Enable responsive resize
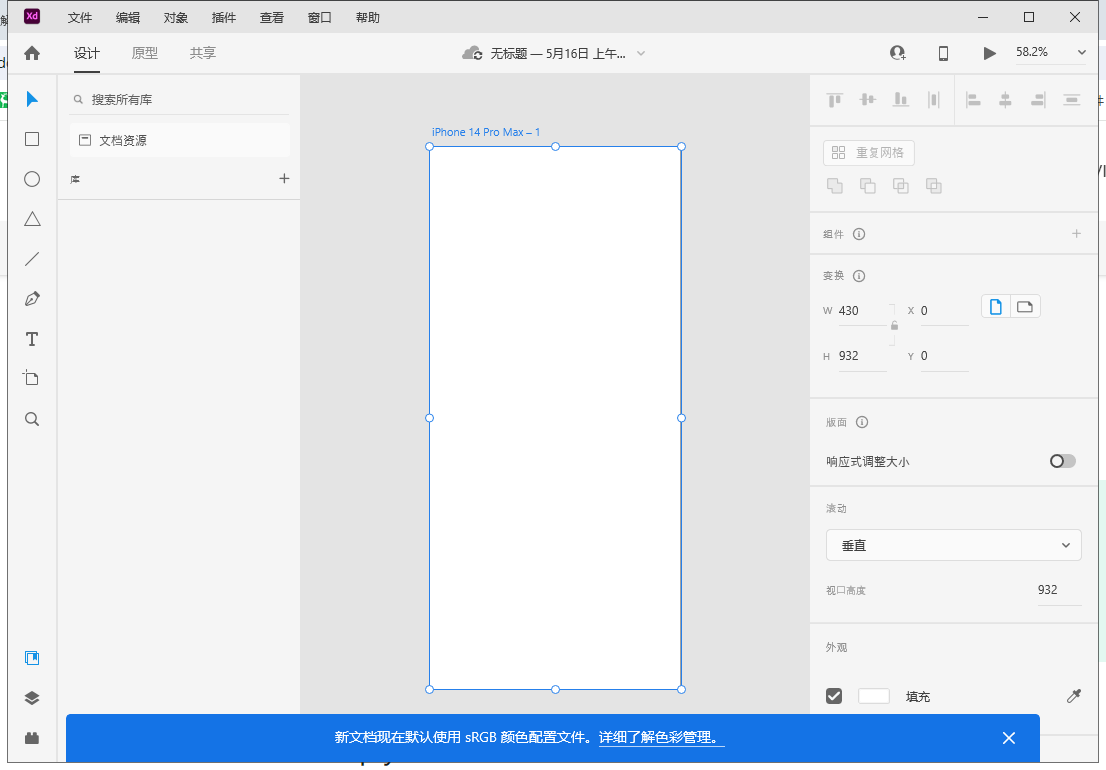 1062,461
